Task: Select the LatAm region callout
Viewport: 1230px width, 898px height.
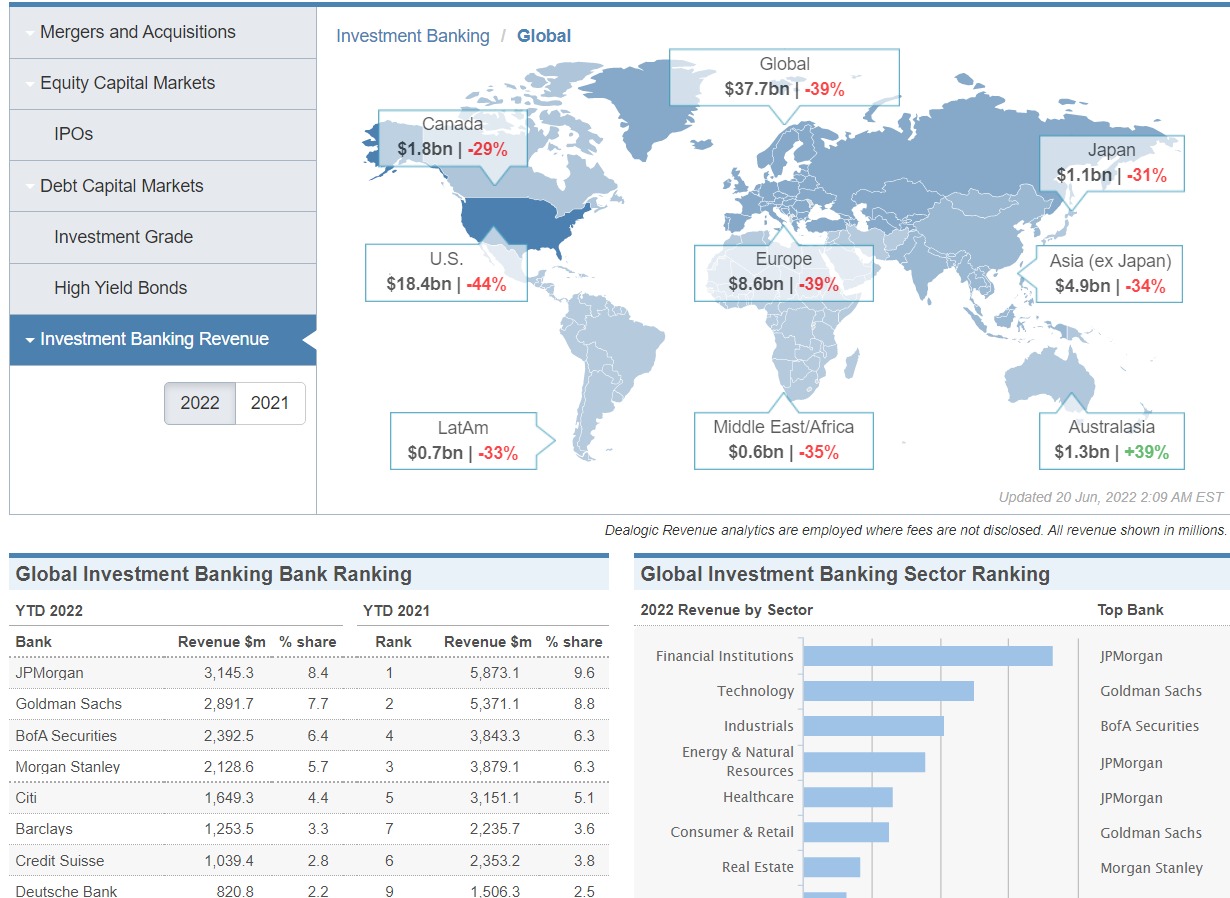Action: point(463,440)
